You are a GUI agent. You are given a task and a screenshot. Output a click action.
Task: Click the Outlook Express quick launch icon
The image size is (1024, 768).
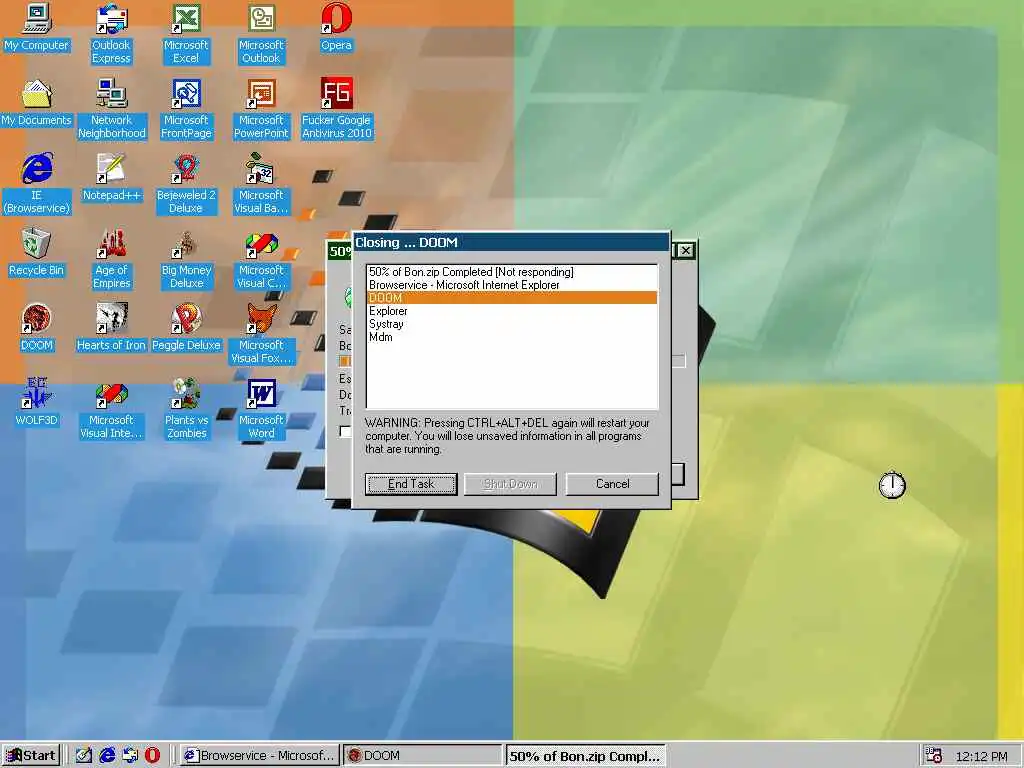click(x=130, y=756)
